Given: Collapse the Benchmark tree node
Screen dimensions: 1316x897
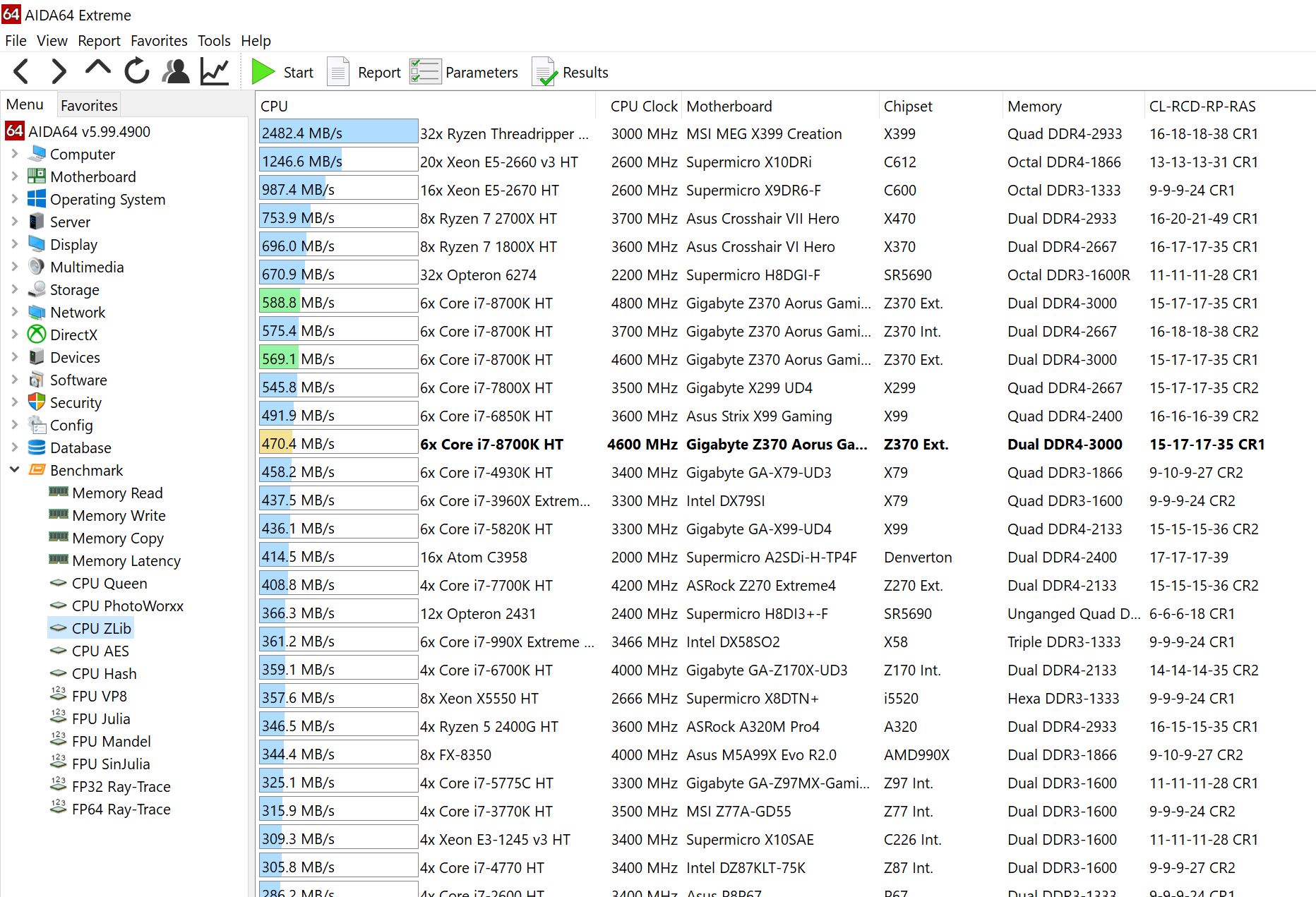Looking at the screenshot, I should coord(15,469).
